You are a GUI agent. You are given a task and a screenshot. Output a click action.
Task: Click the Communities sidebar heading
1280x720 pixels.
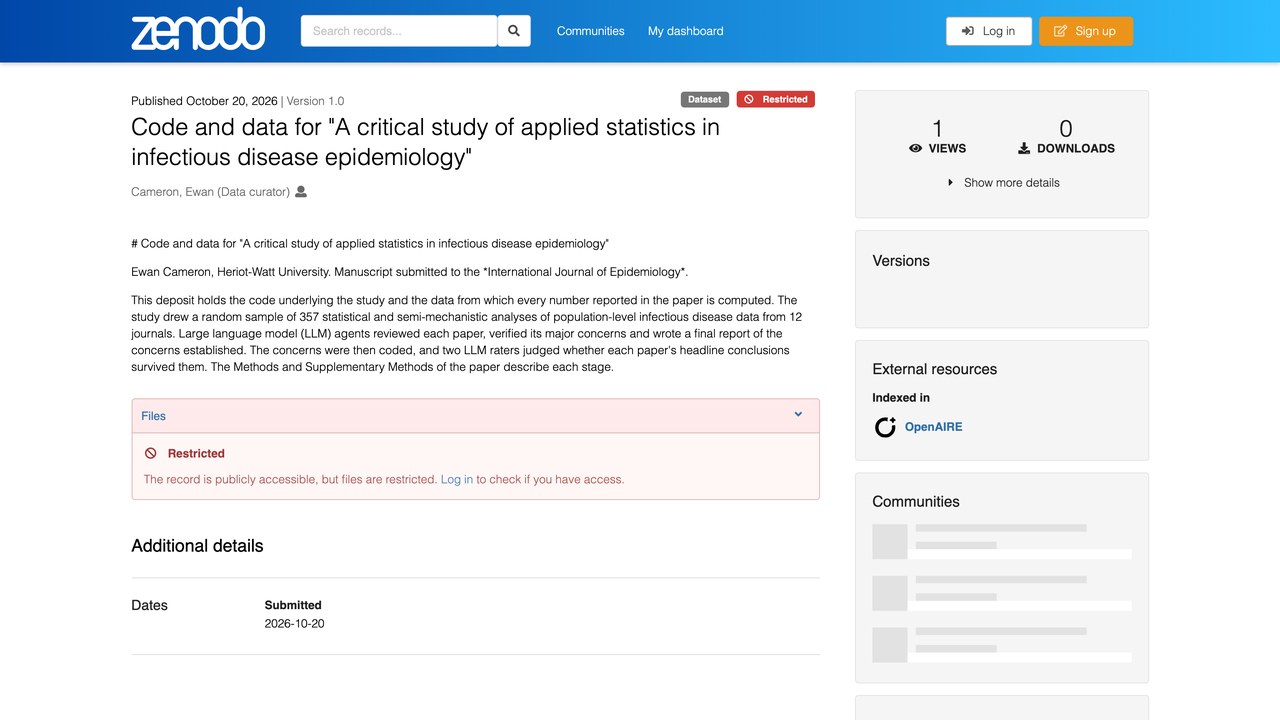coord(916,502)
